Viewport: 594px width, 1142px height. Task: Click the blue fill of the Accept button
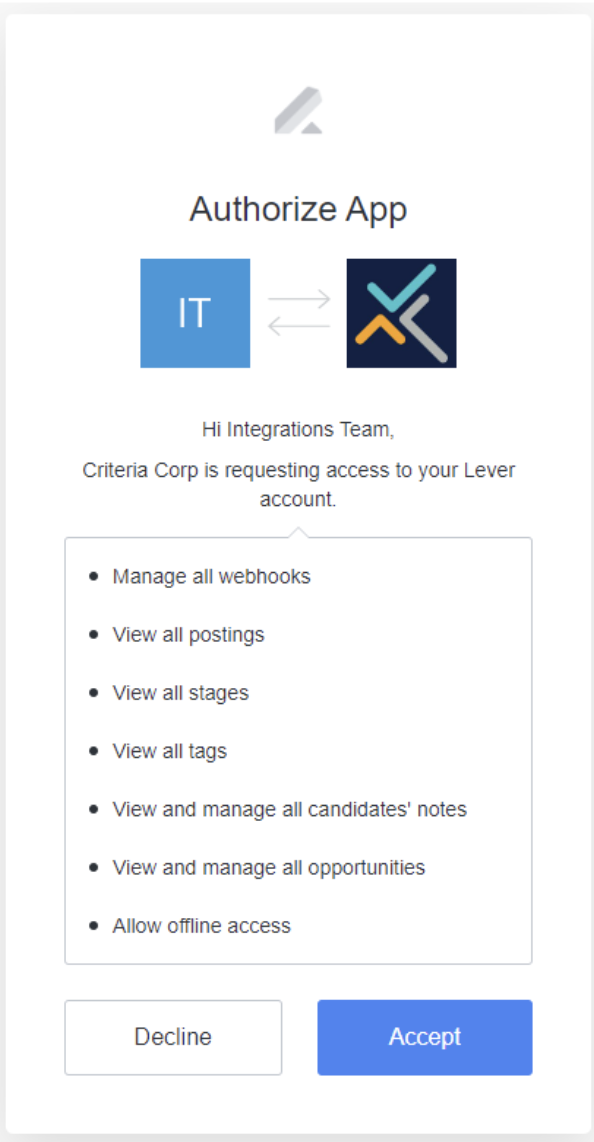[424, 1037]
